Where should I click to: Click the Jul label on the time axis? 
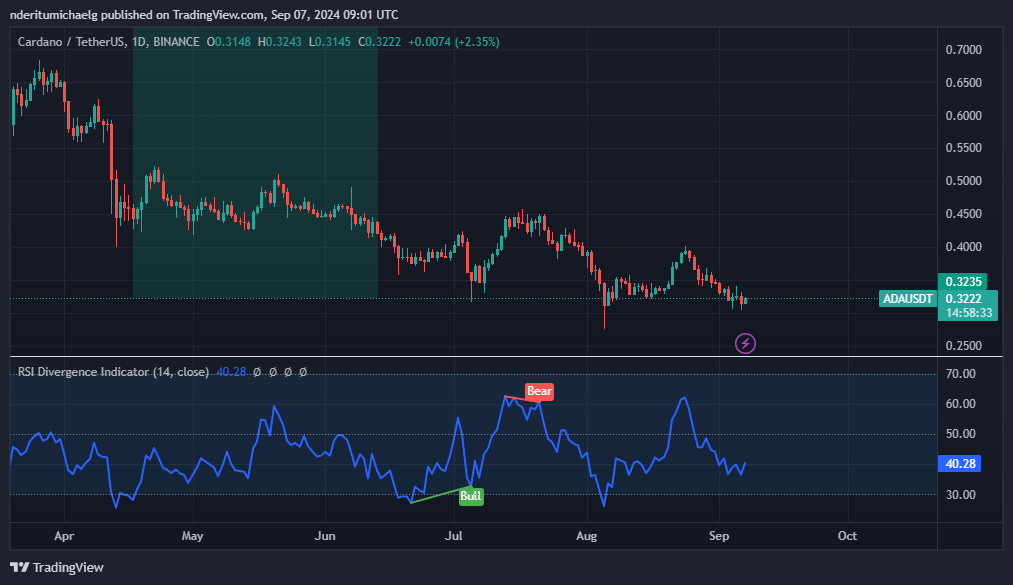(x=454, y=536)
